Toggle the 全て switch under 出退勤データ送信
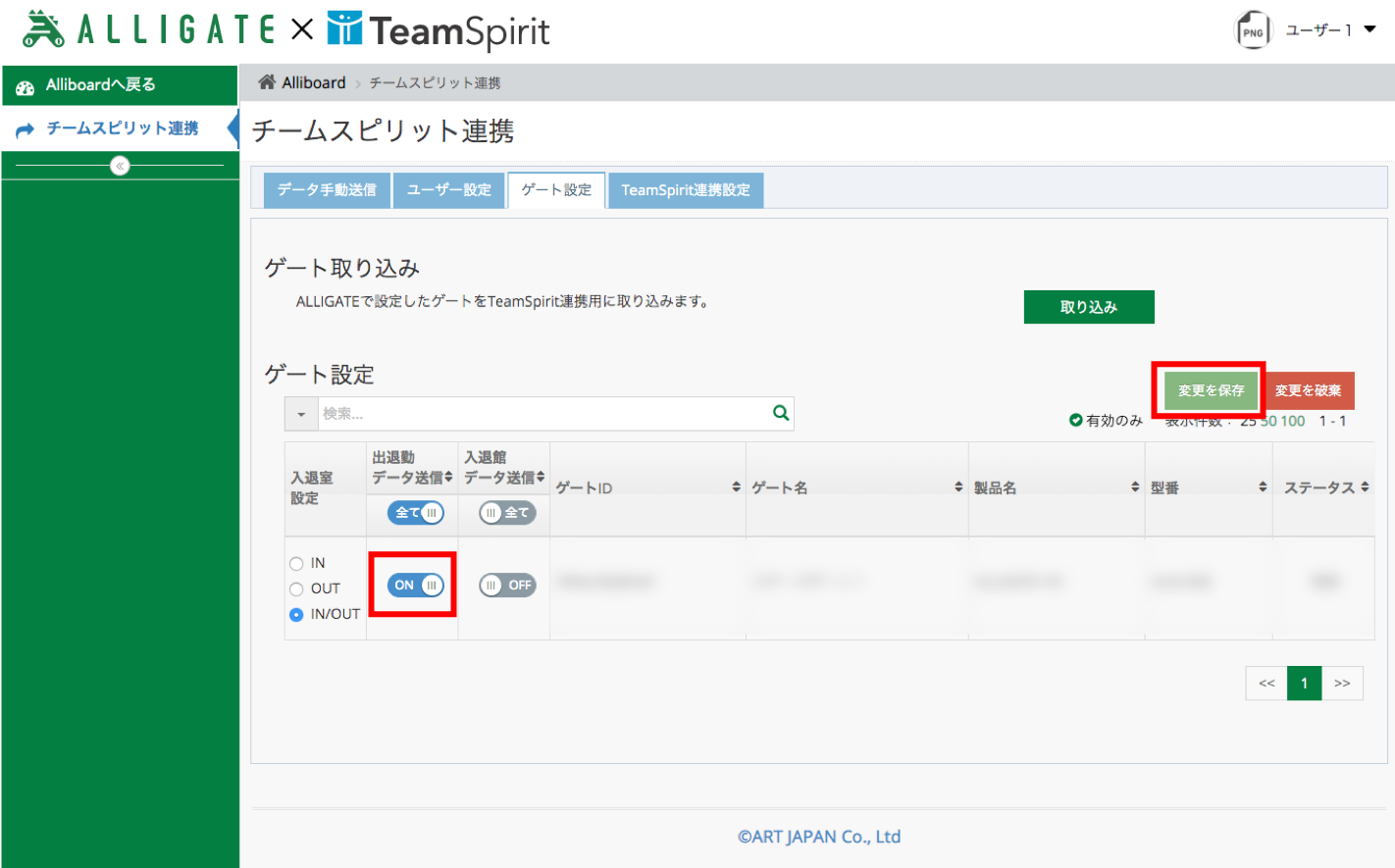The image size is (1395, 868). 416,513
